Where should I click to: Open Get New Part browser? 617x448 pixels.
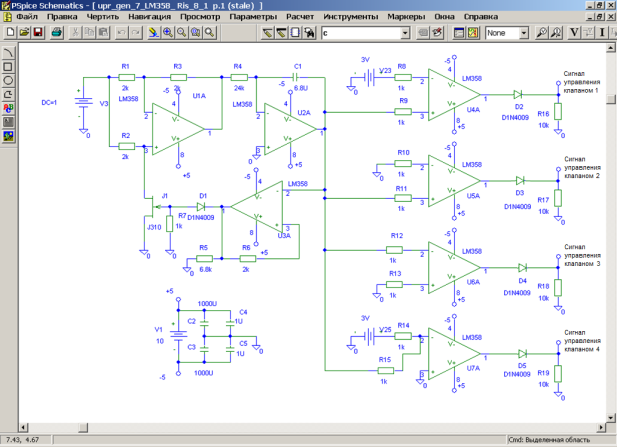point(310,32)
